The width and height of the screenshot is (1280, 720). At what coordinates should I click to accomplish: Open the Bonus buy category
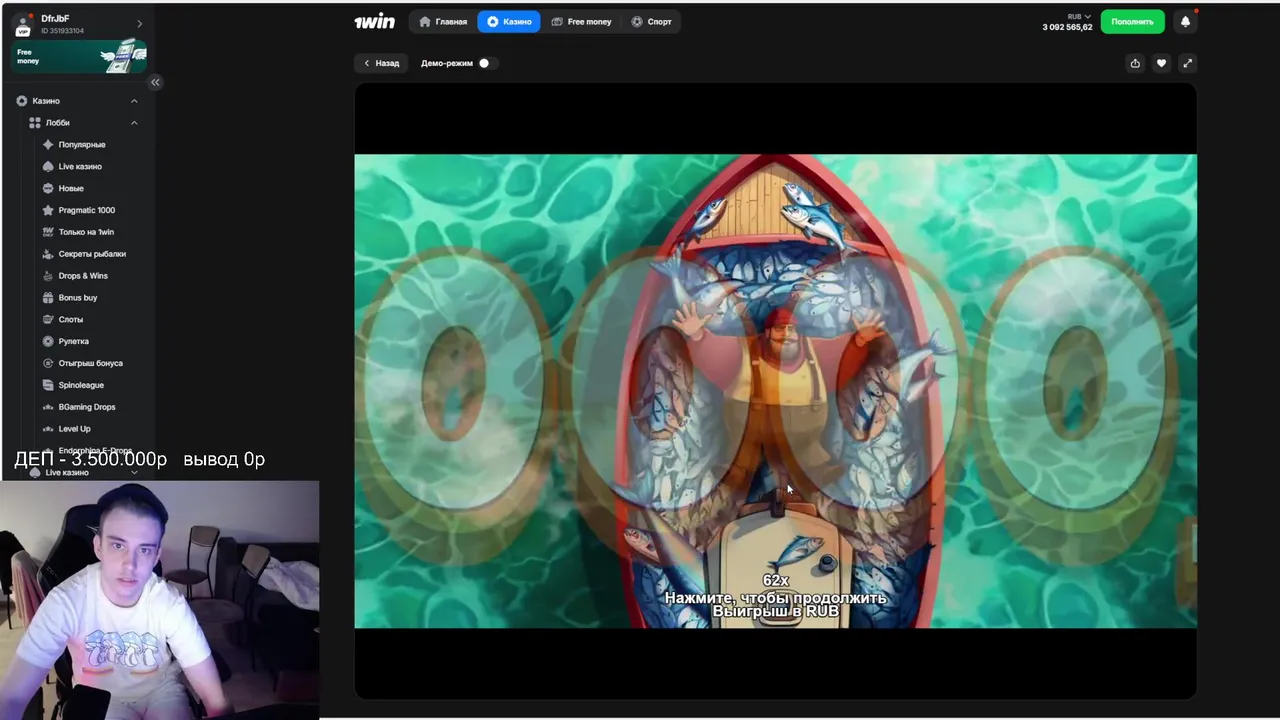77,298
